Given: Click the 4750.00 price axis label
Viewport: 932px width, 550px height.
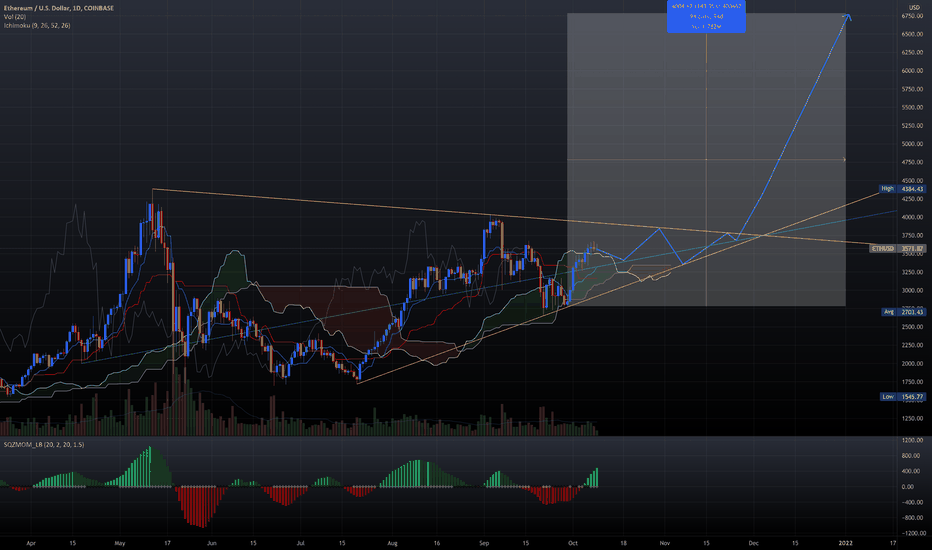Looking at the screenshot, I should 912,162.
